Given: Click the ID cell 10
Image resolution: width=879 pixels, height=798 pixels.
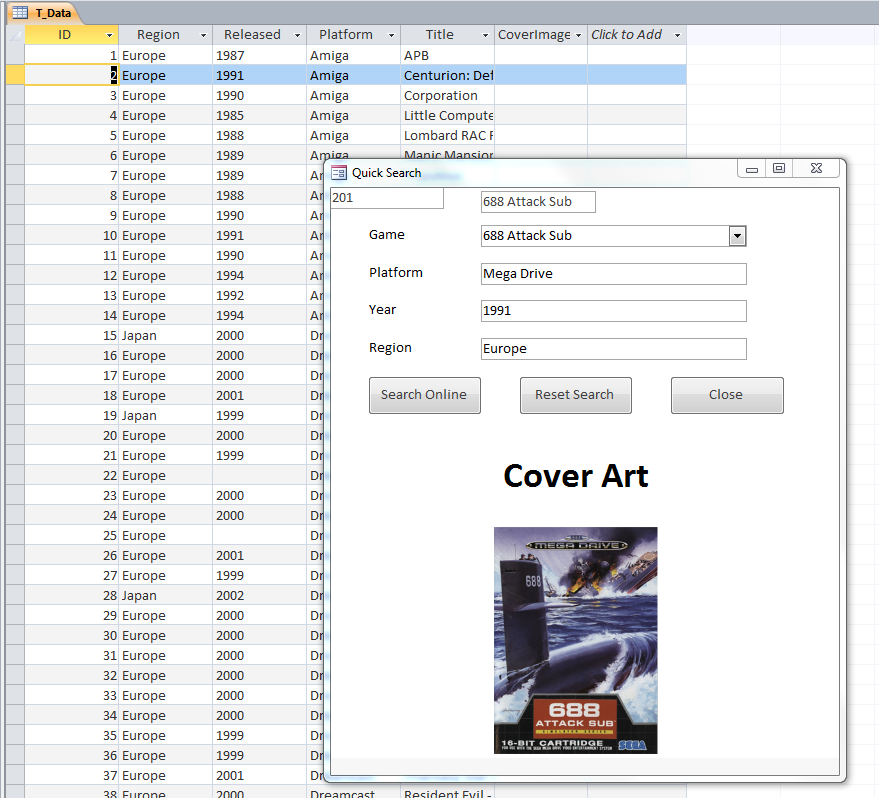Looking at the screenshot, I should (x=72, y=236).
